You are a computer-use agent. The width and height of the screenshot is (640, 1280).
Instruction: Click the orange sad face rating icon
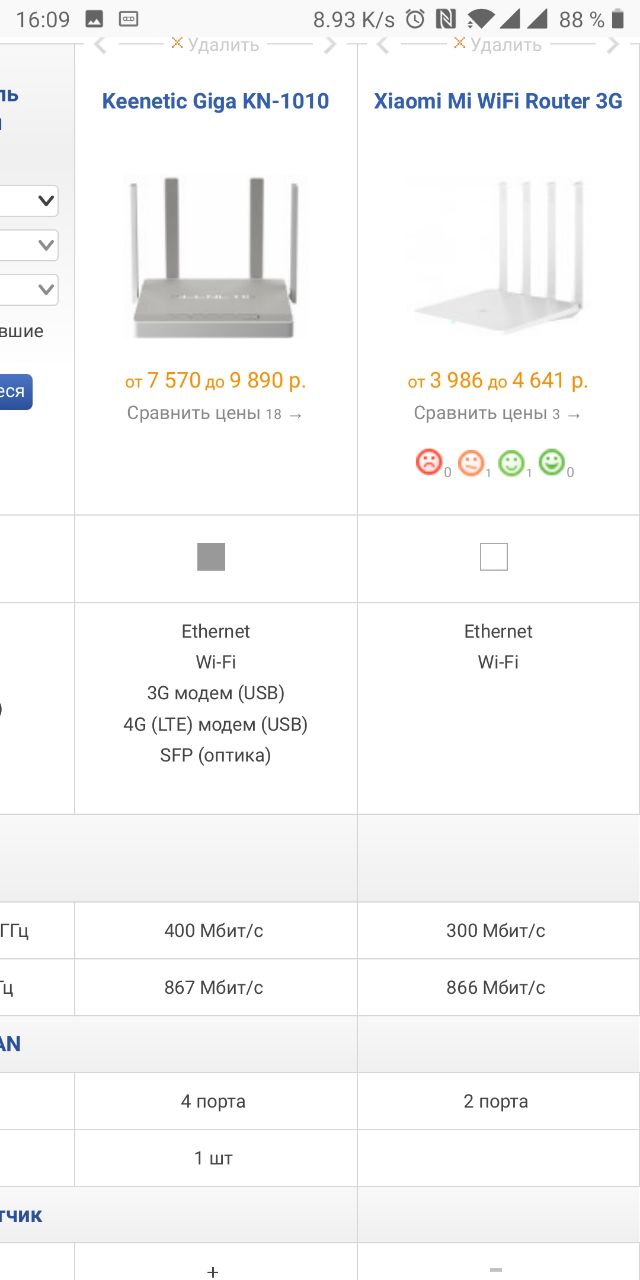click(x=470, y=462)
